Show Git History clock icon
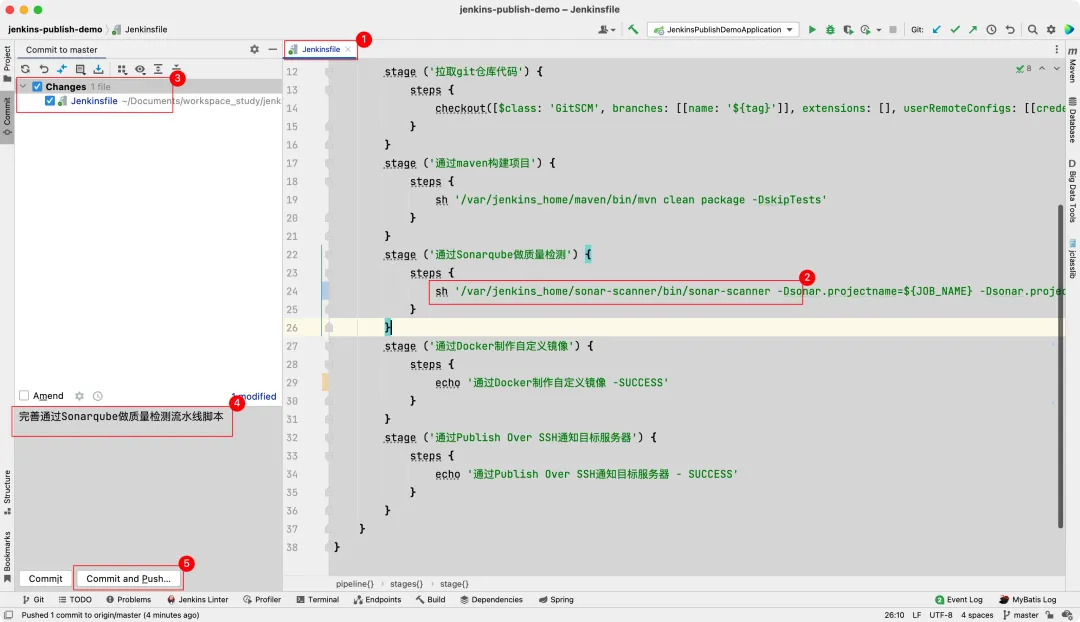This screenshot has height=622, width=1080. pos(991,30)
